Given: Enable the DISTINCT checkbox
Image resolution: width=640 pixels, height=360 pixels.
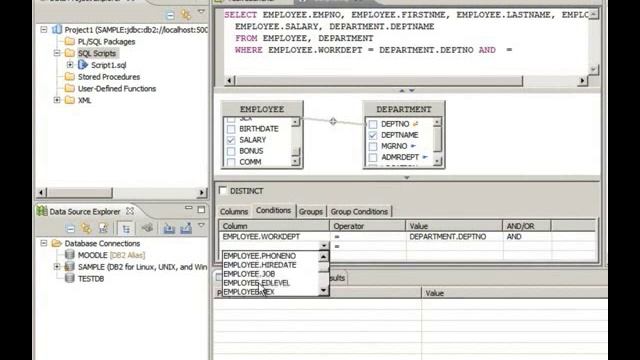Looking at the screenshot, I should tap(223, 190).
